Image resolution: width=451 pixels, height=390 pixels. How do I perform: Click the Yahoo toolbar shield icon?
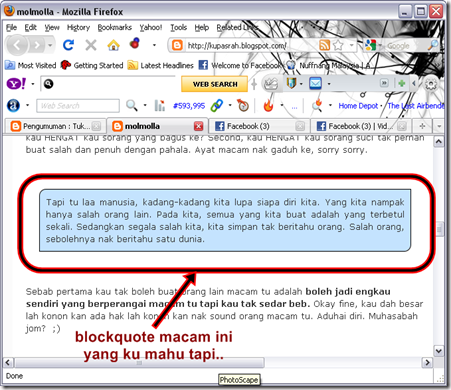coord(291,83)
